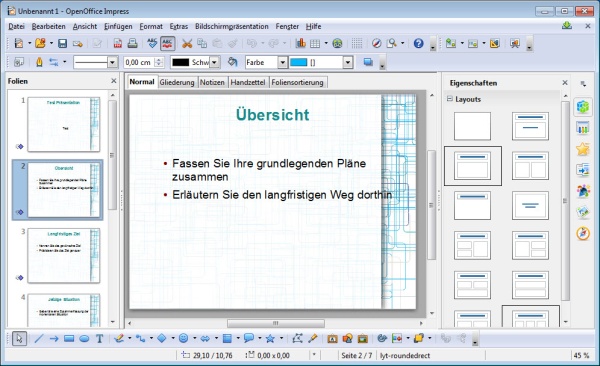Screen dimensions: 600x366
Task: Insert a chart using the chart icon
Action: click(x=300, y=43)
